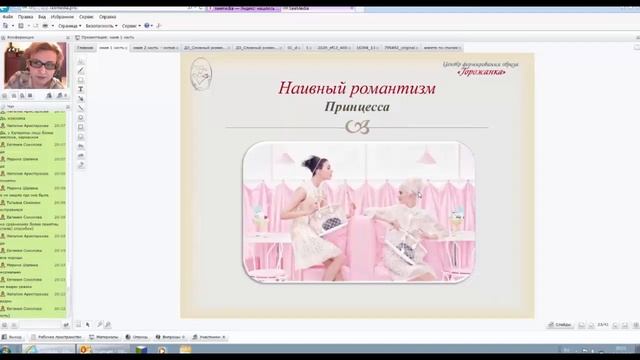Click the topmost icon of vertical drawing toolbar
Screen dimensions: 640x360
81,61
